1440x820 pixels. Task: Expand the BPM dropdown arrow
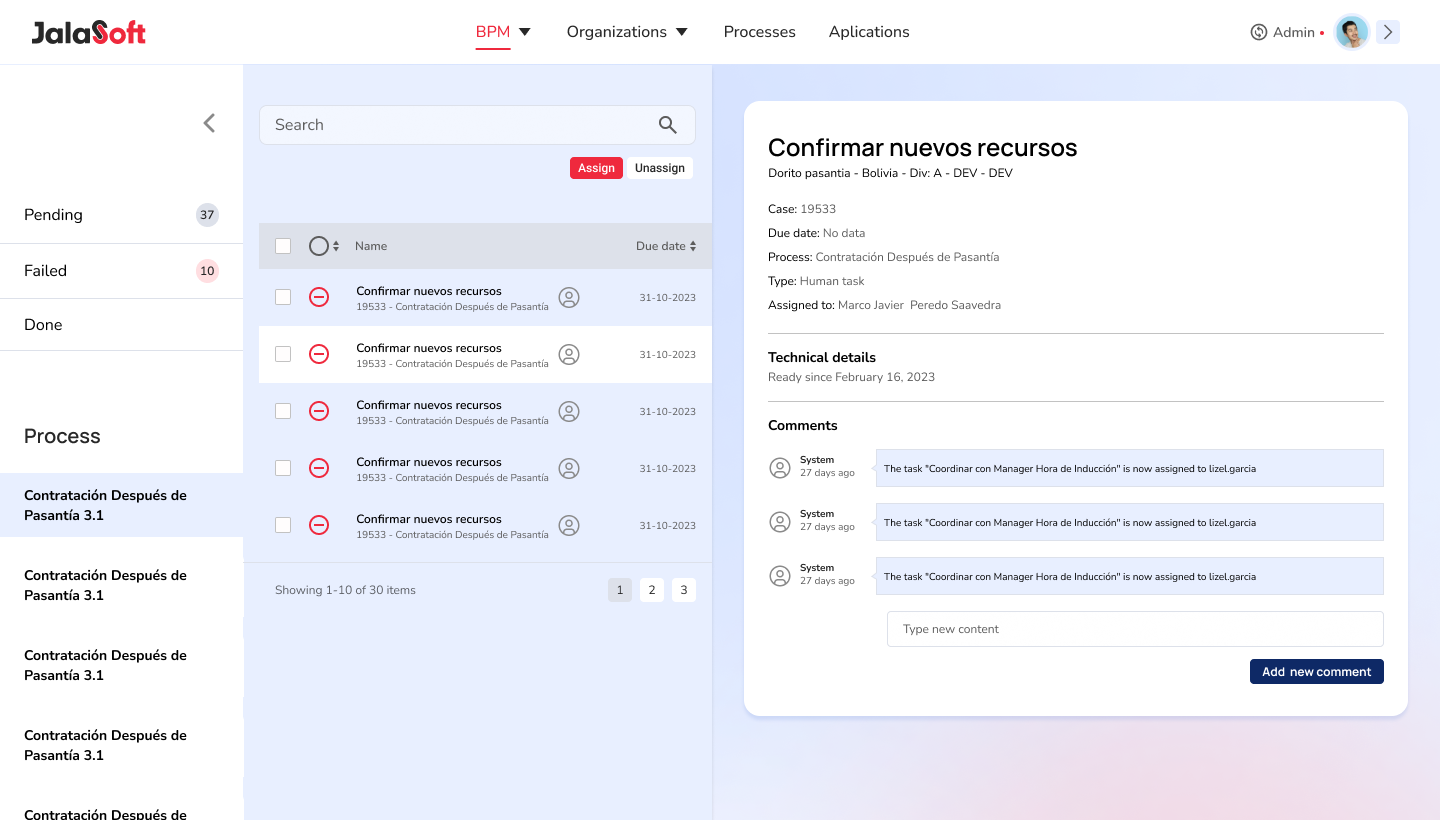click(x=525, y=32)
